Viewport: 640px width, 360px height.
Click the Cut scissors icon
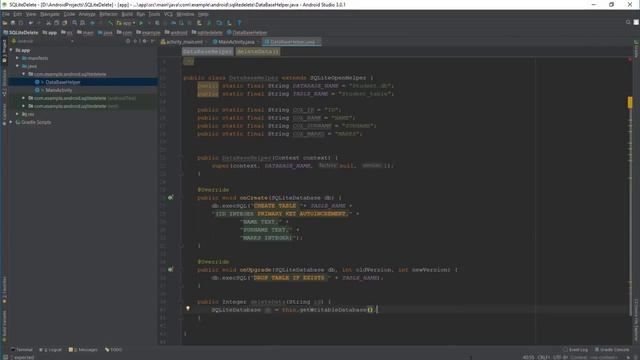(49, 23)
